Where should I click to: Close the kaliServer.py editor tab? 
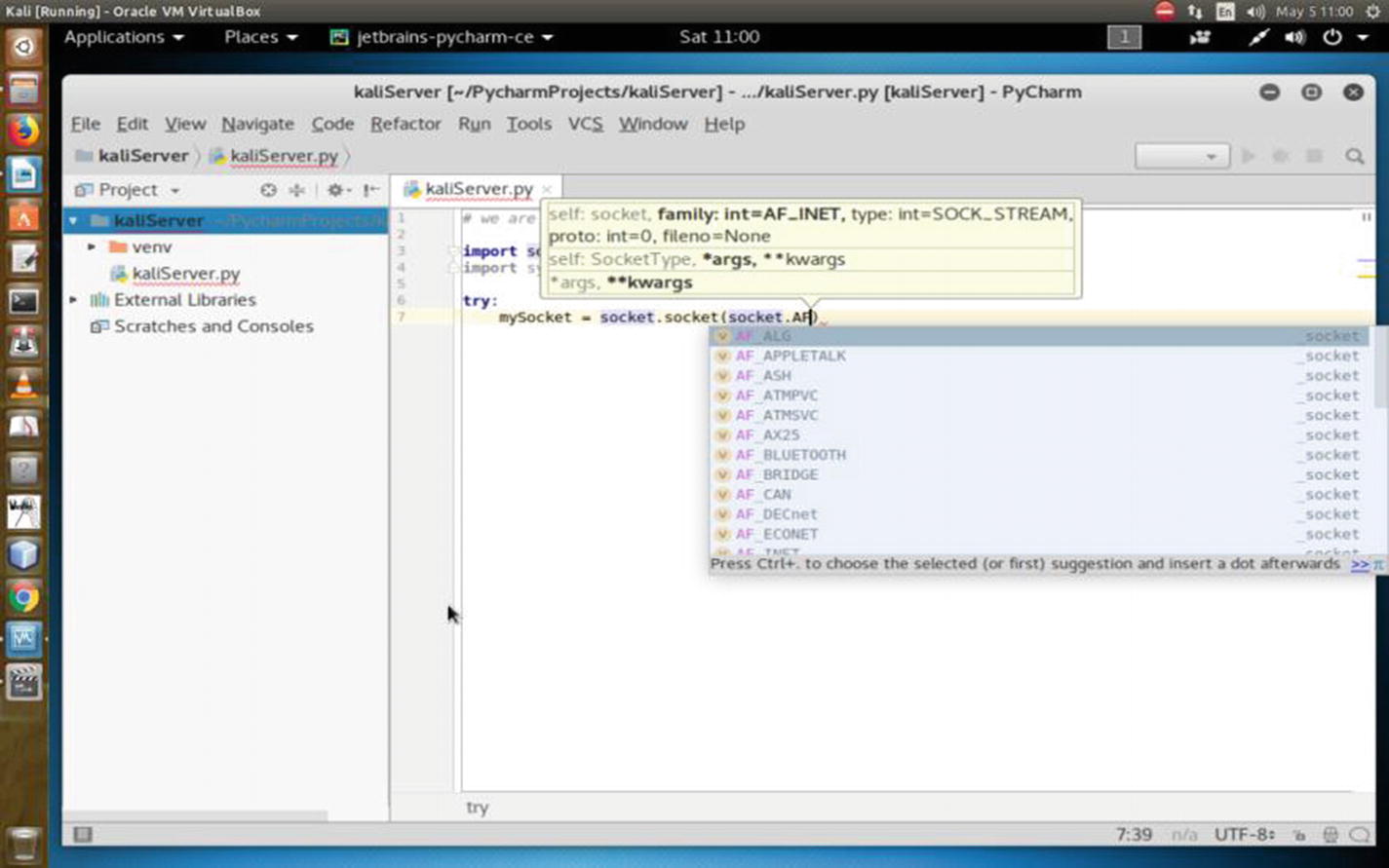(x=547, y=190)
